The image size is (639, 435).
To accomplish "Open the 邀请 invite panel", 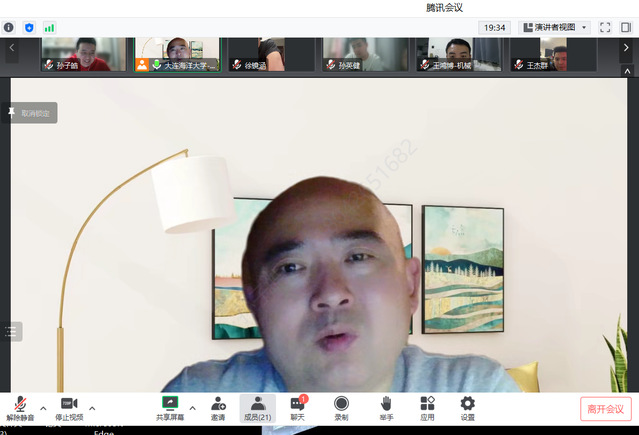I will tap(218, 408).
